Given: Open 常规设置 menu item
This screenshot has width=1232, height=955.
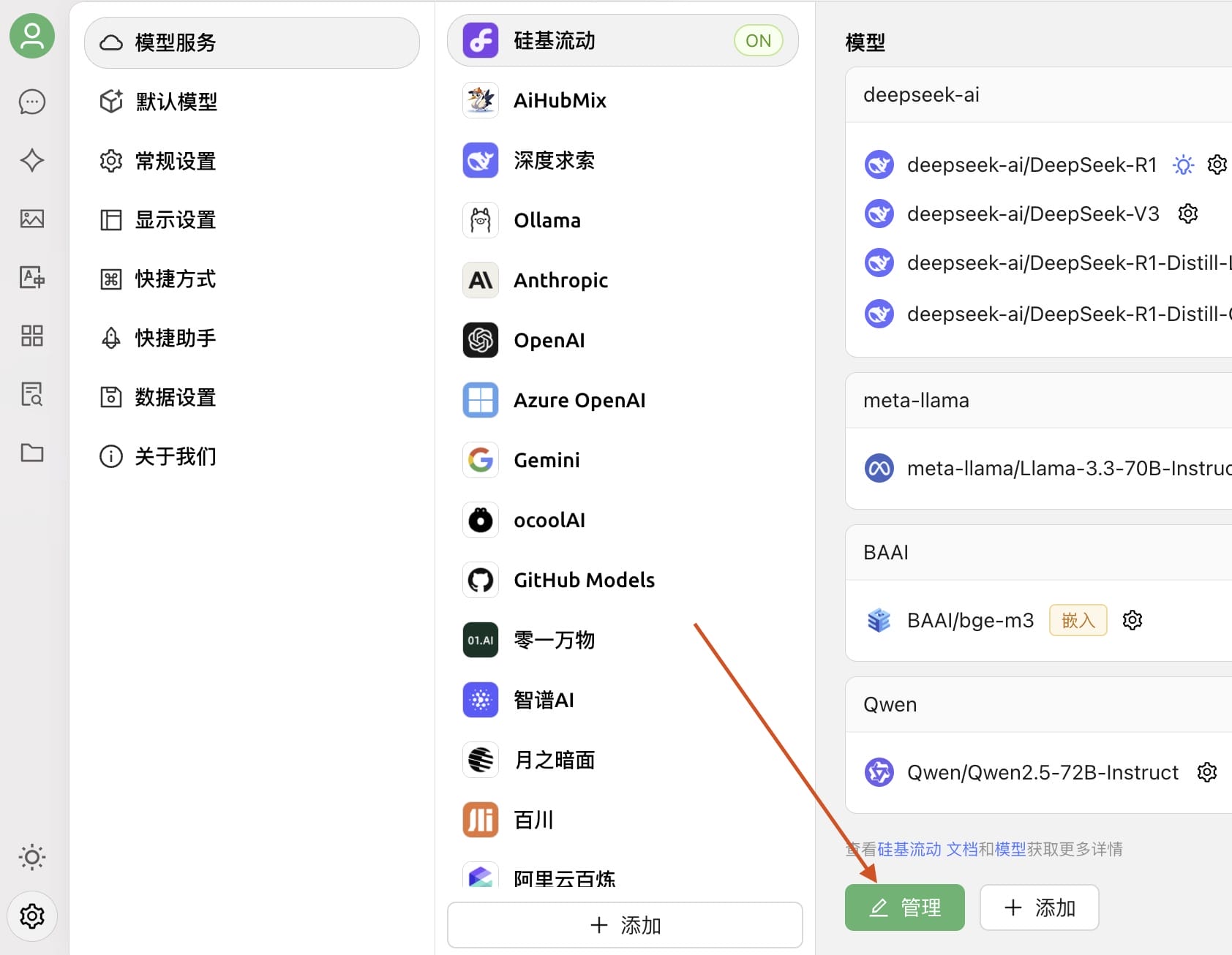Looking at the screenshot, I should (252, 161).
